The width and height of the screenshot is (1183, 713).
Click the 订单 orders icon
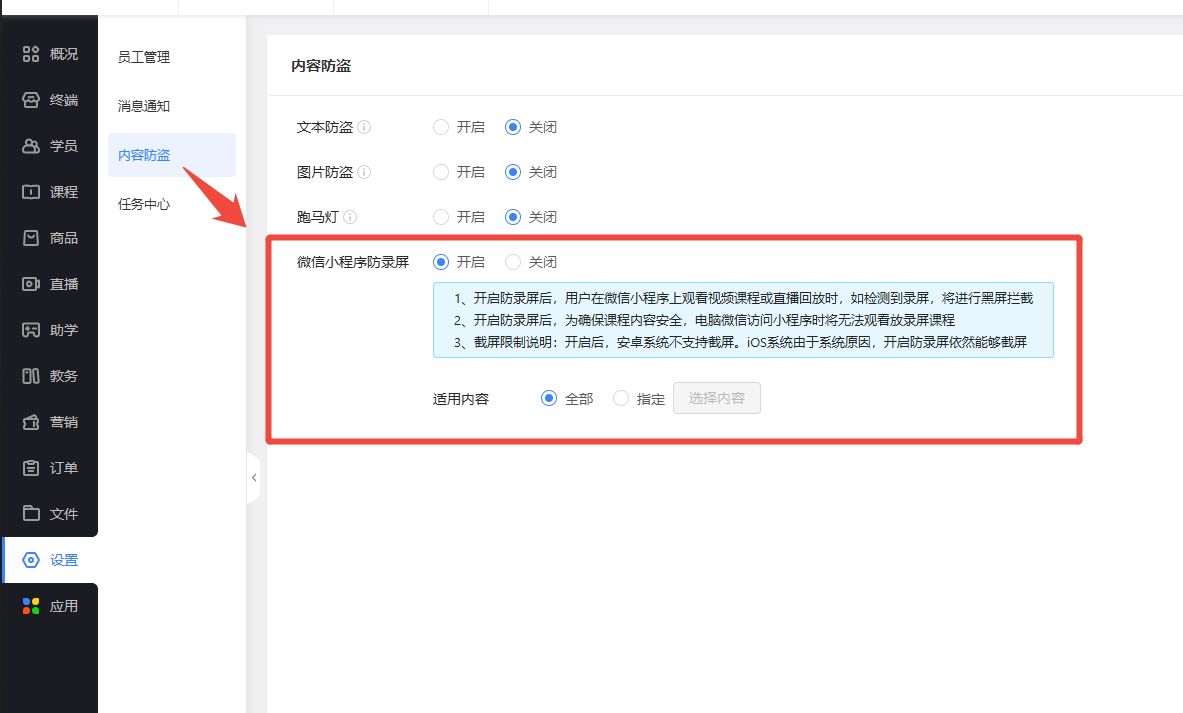click(x=31, y=469)
